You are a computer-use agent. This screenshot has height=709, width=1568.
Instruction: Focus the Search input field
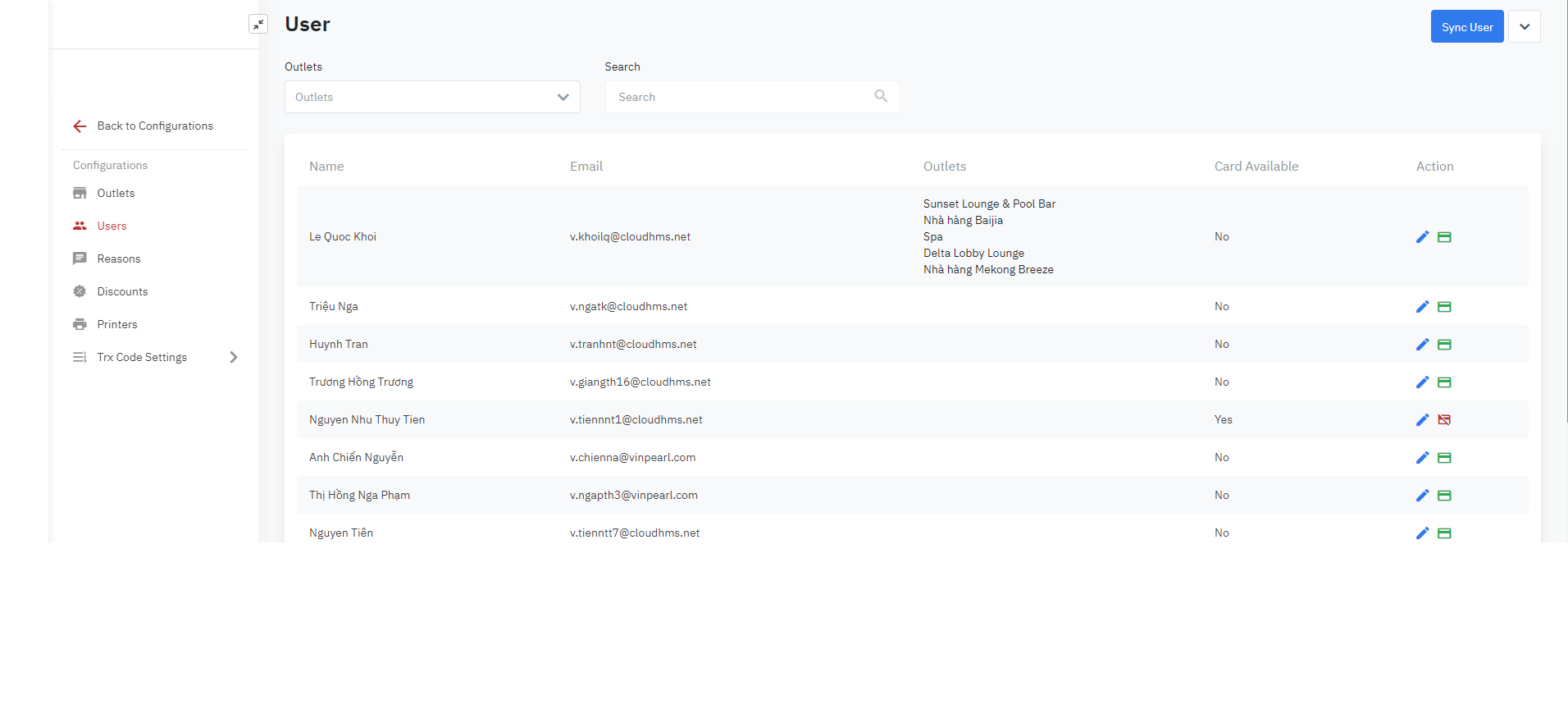click(738, 97)
